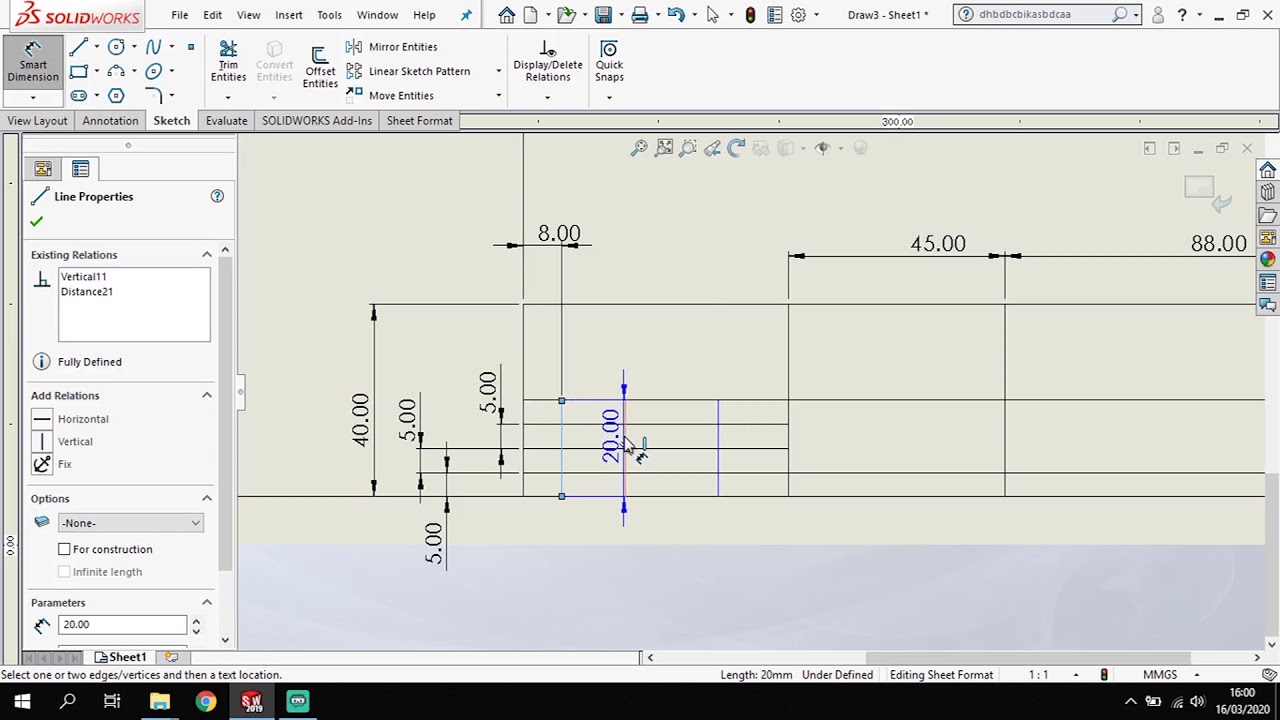Select the Ellipse sketch tool

point(153,71)
